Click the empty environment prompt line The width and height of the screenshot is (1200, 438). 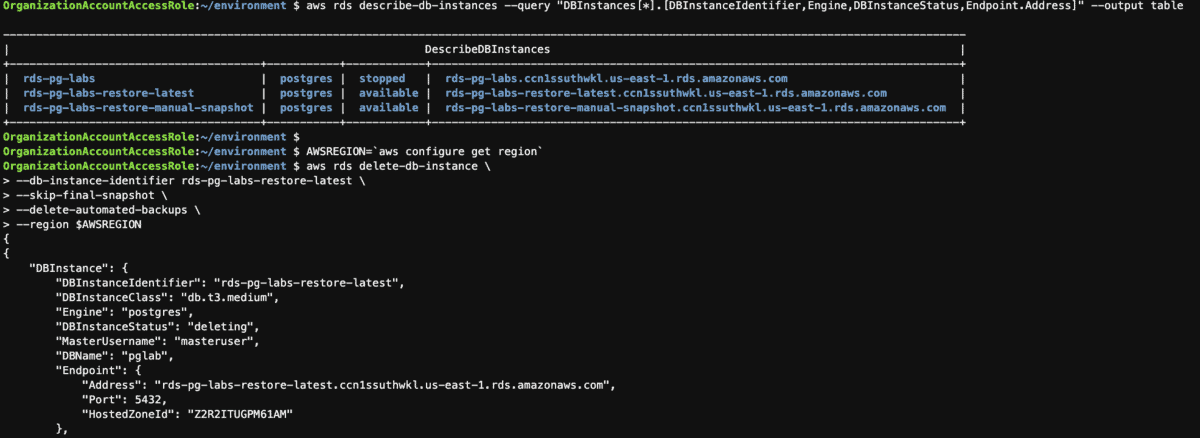coord(152,136)
